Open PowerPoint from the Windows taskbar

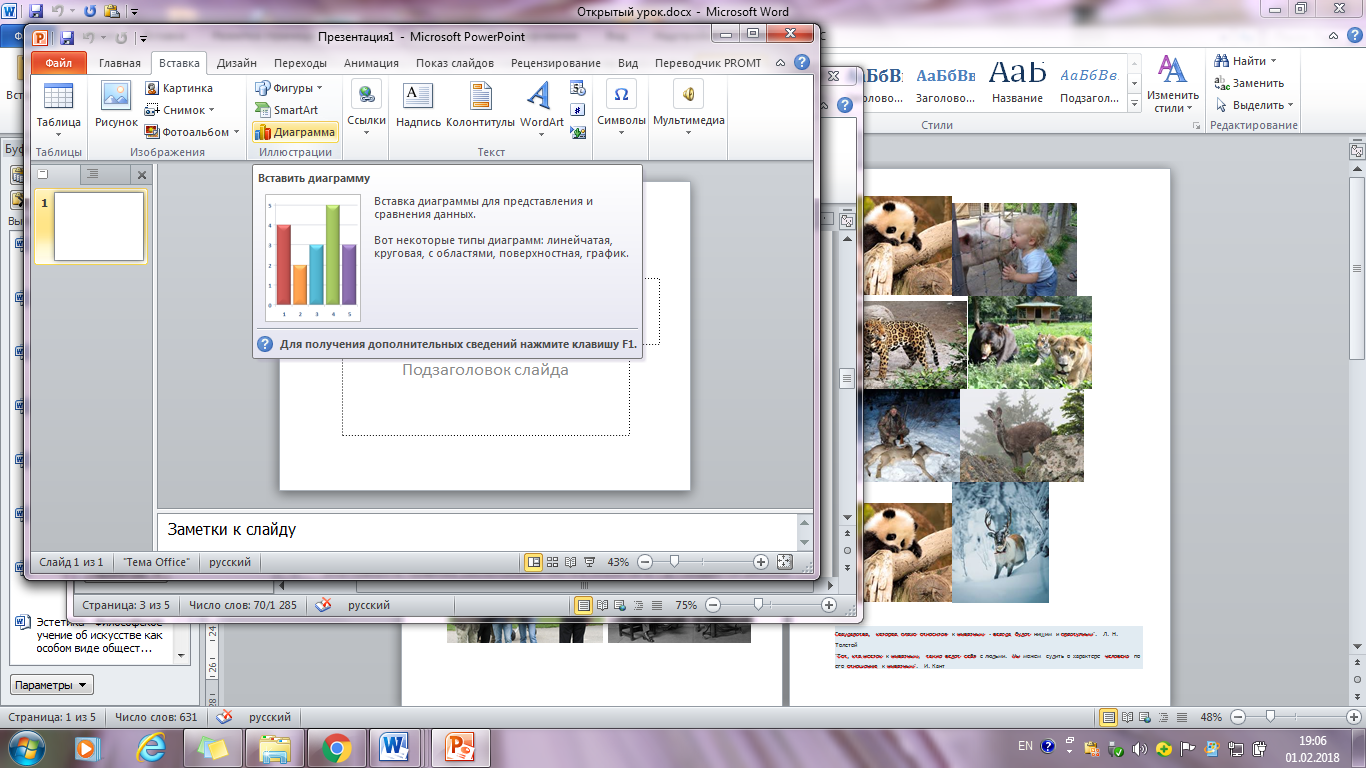coord(462,747)
